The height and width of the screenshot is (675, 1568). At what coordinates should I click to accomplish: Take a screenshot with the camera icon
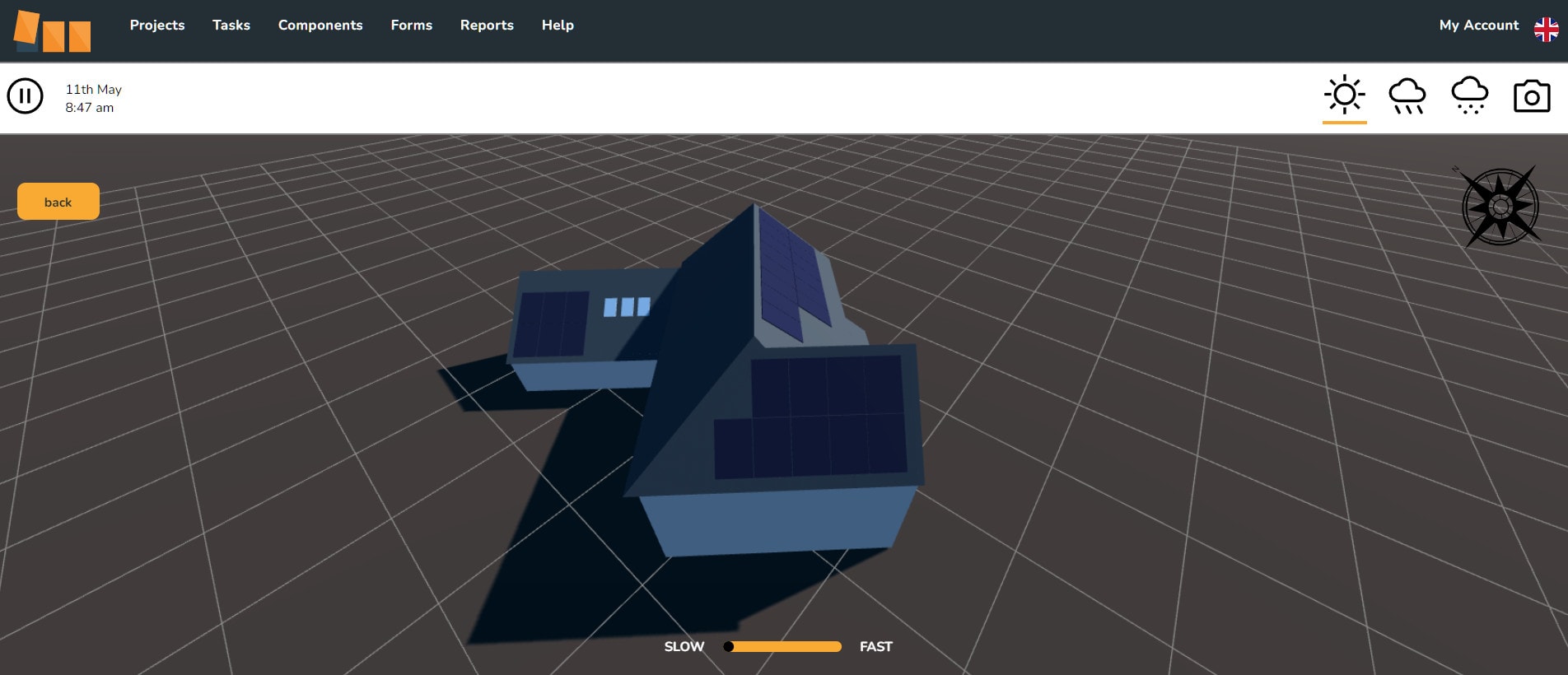coord(1532,96)
